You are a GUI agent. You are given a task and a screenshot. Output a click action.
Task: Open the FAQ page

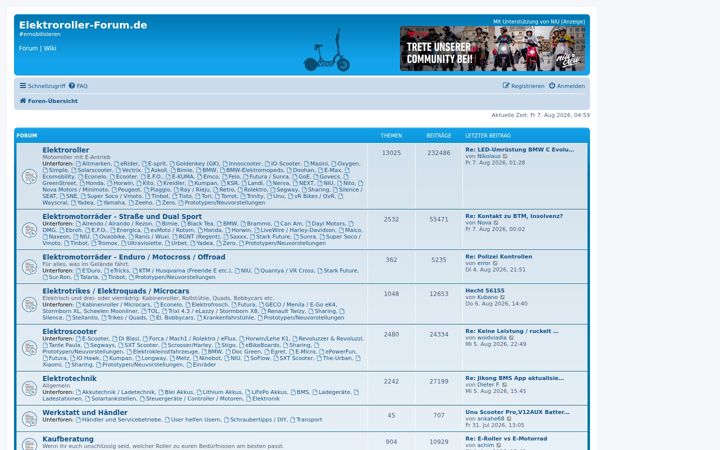[x=78, y=86]
